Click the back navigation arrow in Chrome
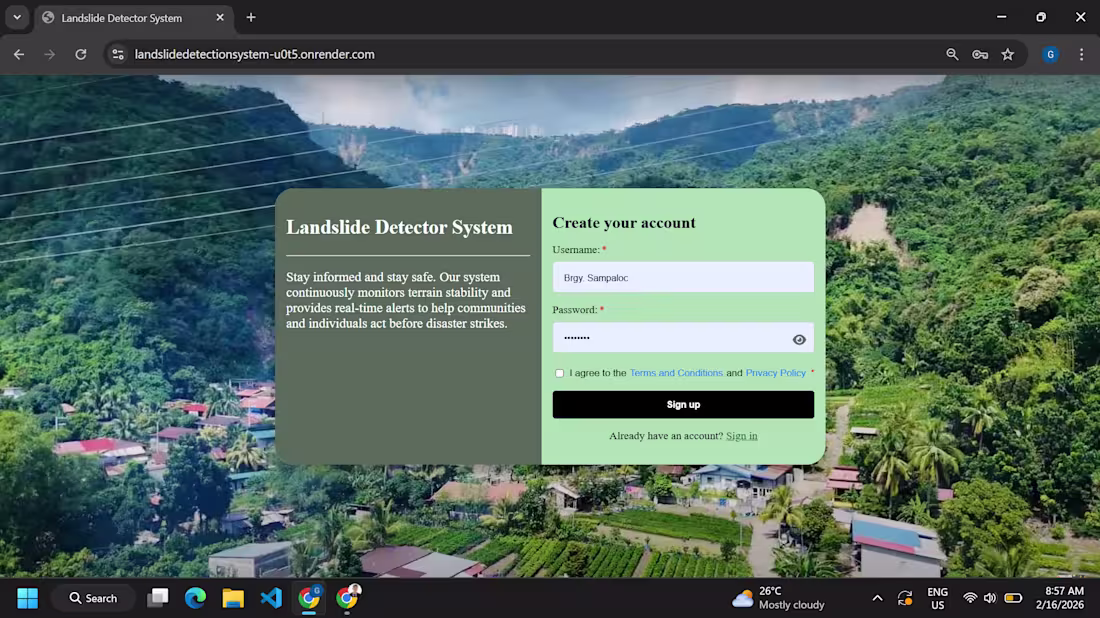 tap(18, 54)
